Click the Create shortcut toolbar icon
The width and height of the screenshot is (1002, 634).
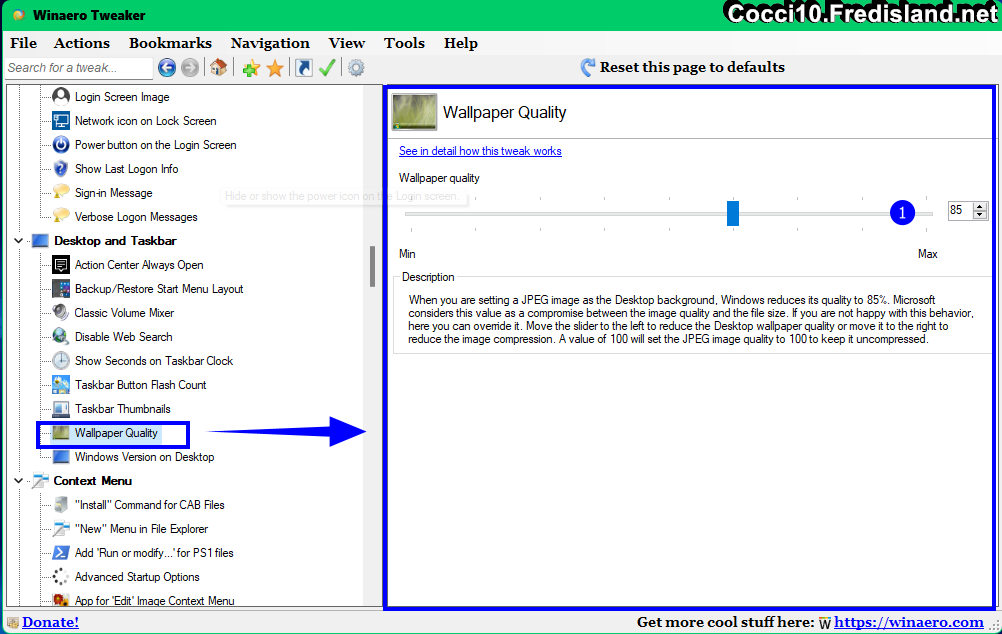pyautogui.click(x=304, y=68)
